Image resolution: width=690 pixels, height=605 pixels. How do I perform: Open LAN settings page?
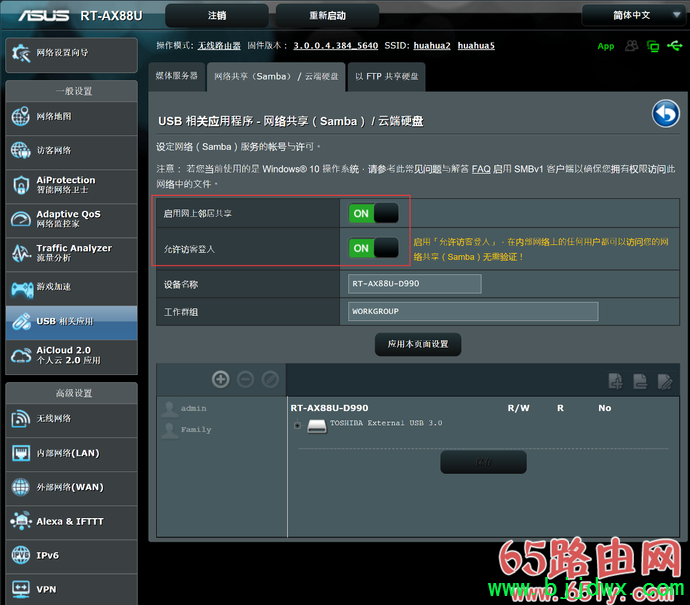(x=71, y=453)
